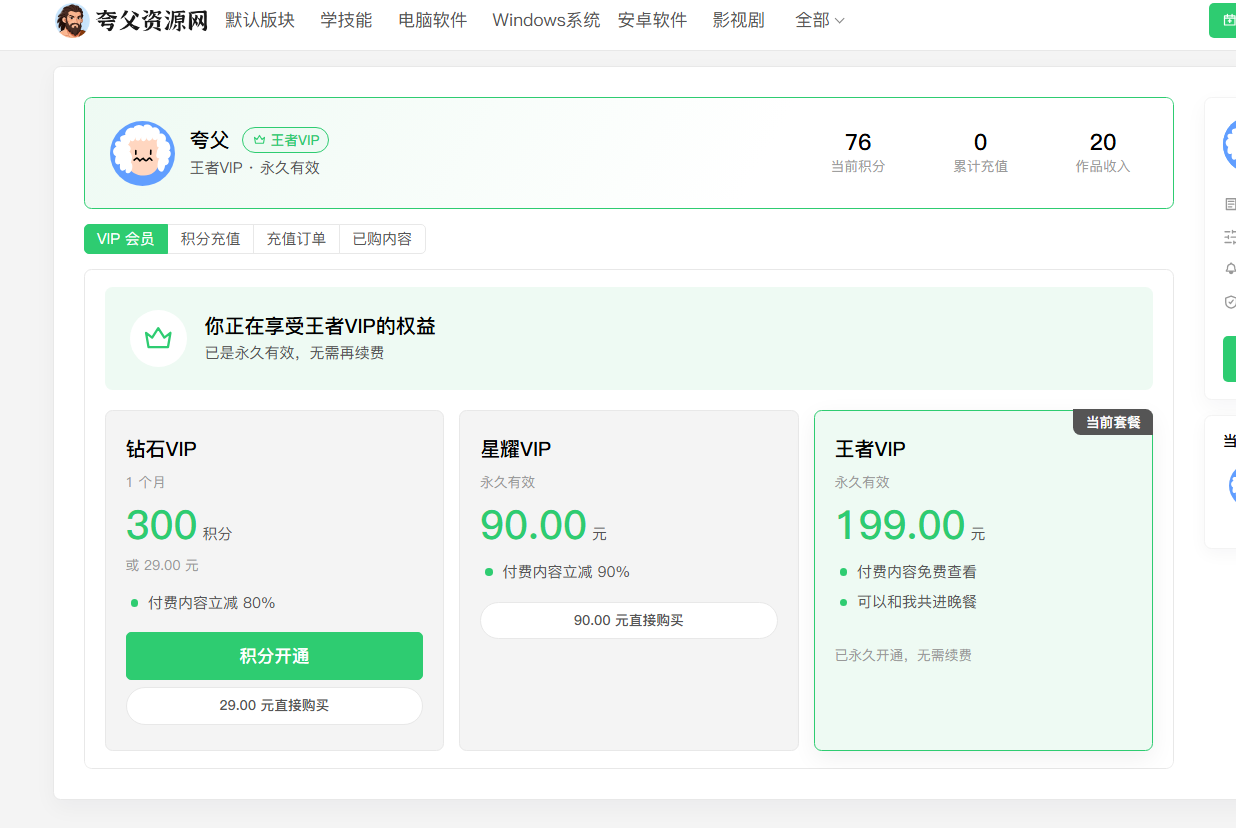This screenshot has height=828, width=1236.
Task: Click the 29.00 元直接购买 button
Action: pos(274,705)
